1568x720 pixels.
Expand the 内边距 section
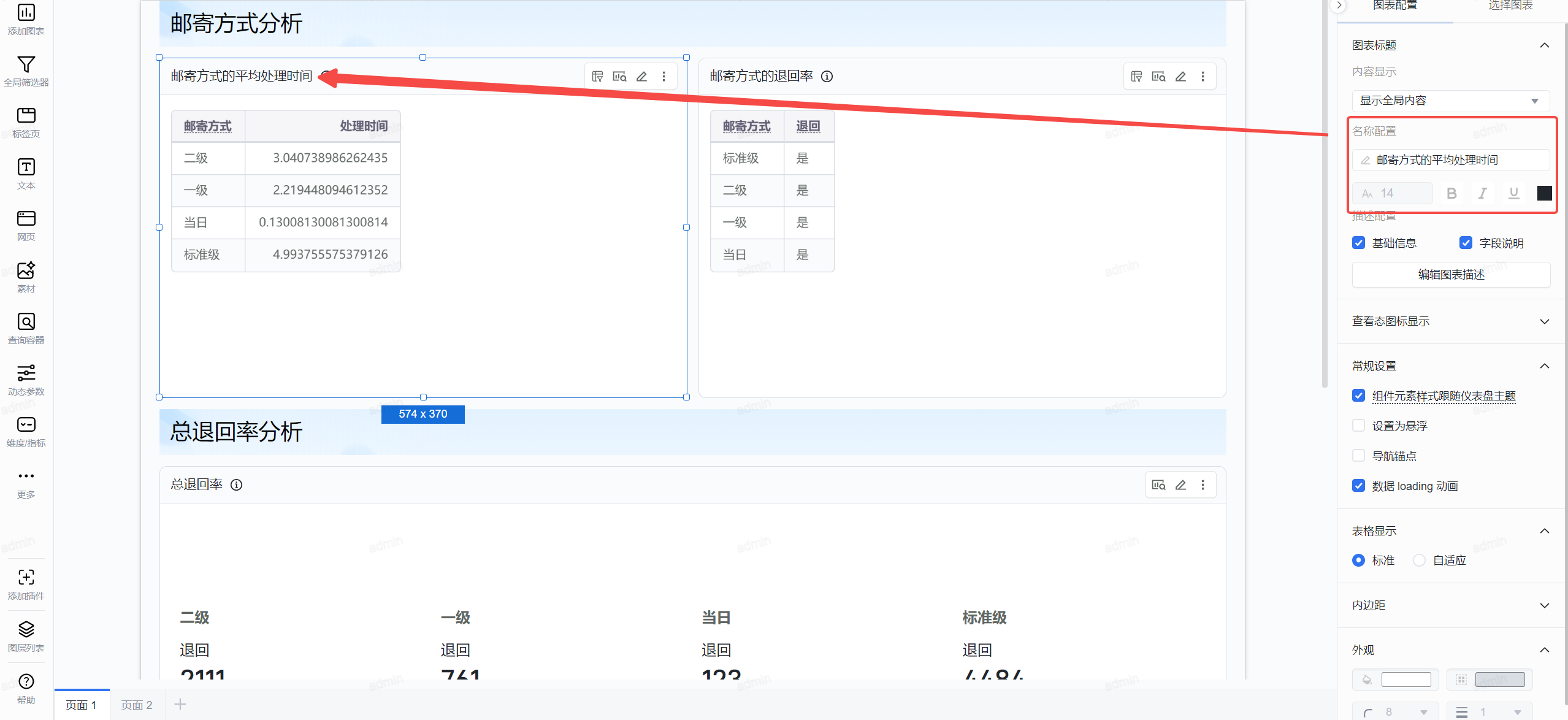coord(1544,605)
